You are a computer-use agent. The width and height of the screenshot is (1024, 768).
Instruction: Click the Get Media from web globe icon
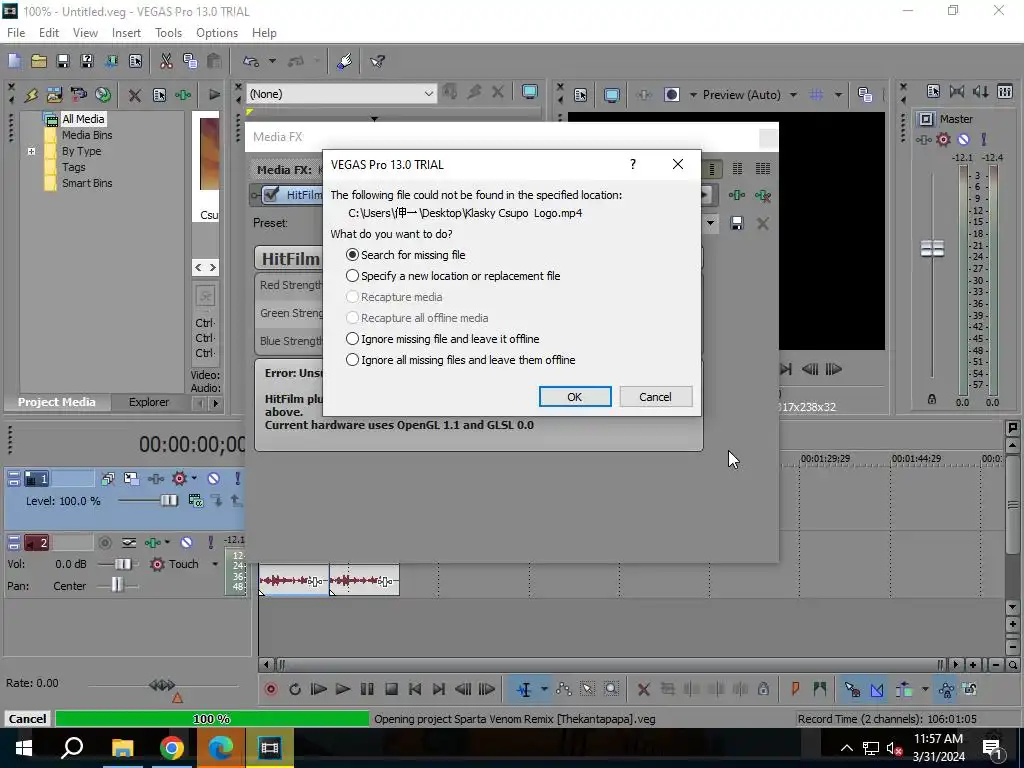103,95
